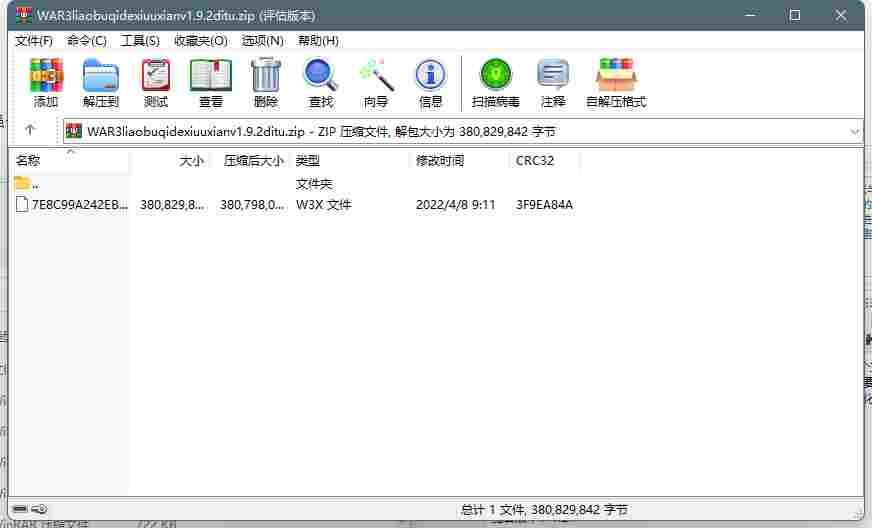Open the Commands (命令) menu
The image size is (872, 528).
[87, 41]
